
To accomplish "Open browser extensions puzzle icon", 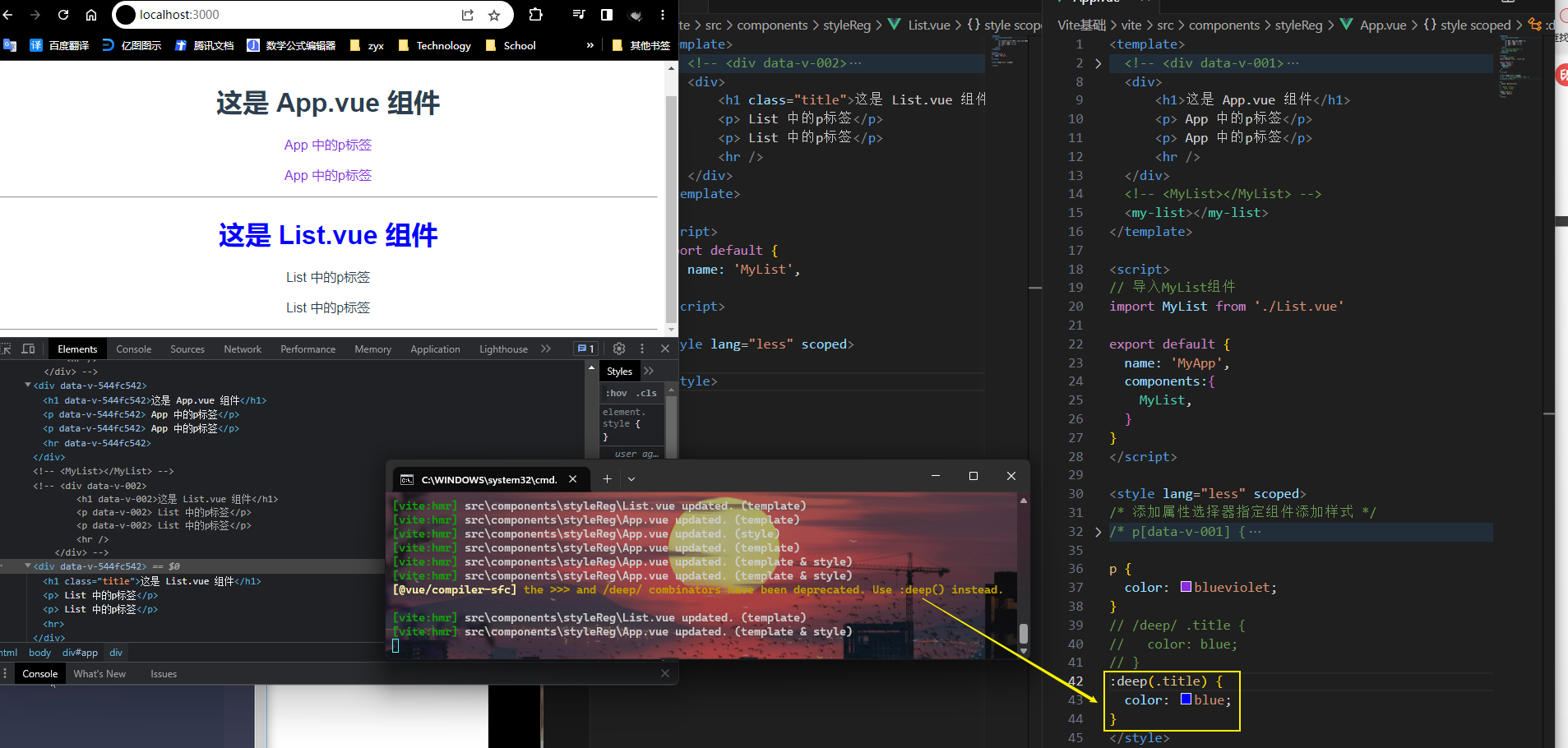I will pyautogui.click(x=536, y=15).
